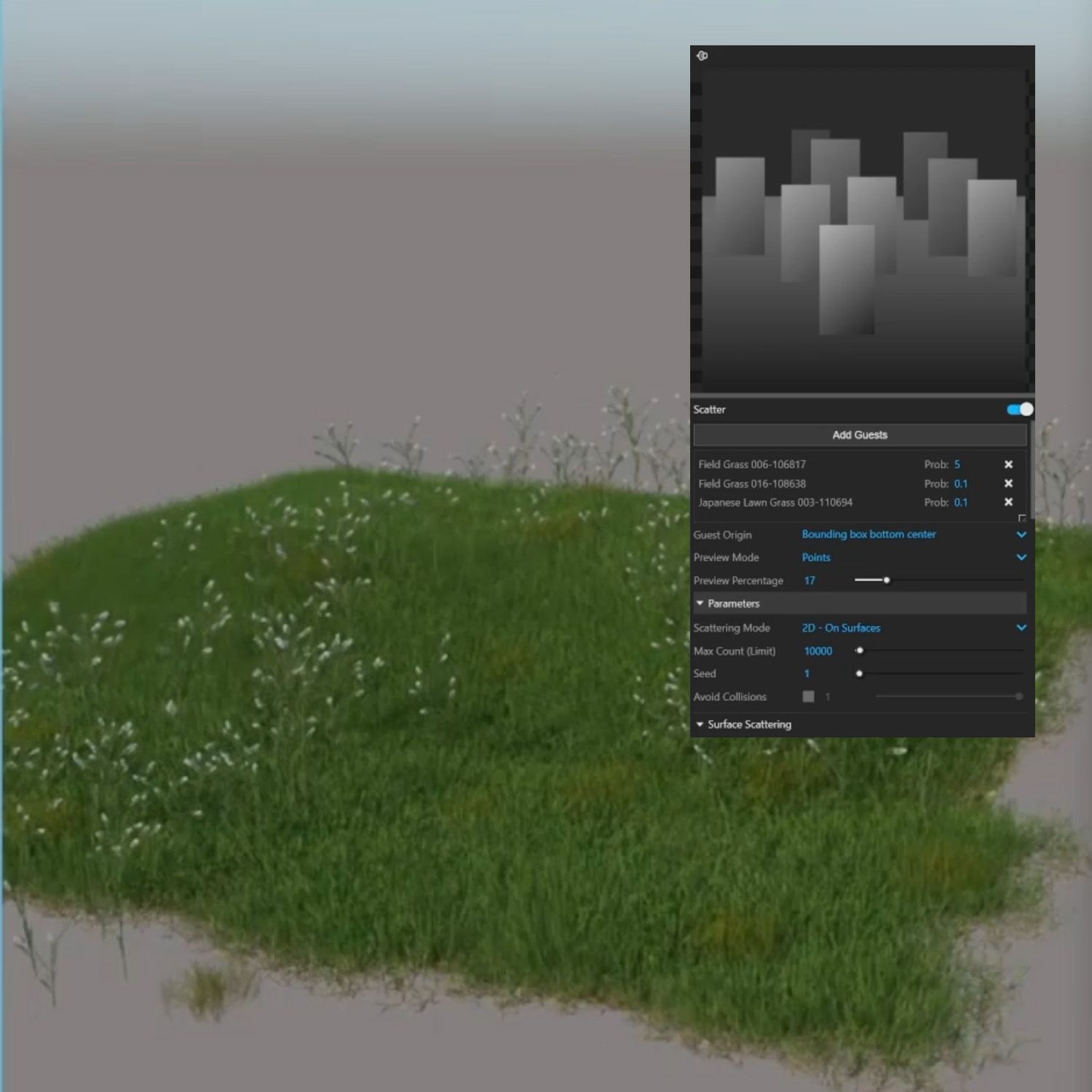1092x1092 pixels.
Task: Remove Field Grass 016-108638 guest
Action: click(x=1008, y=483)
